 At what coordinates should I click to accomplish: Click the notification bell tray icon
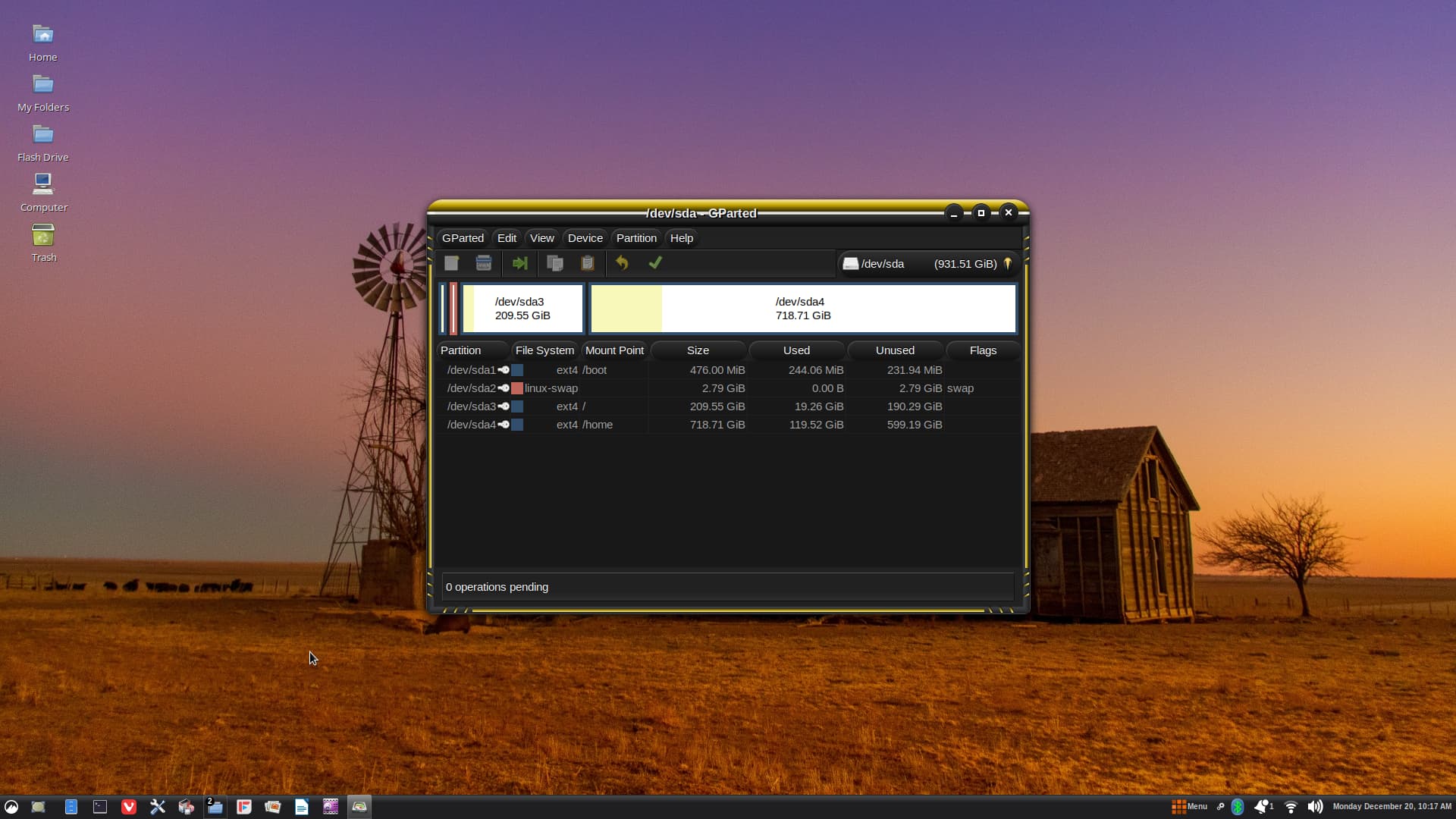pyautogui.click(x=1263, y=807)
